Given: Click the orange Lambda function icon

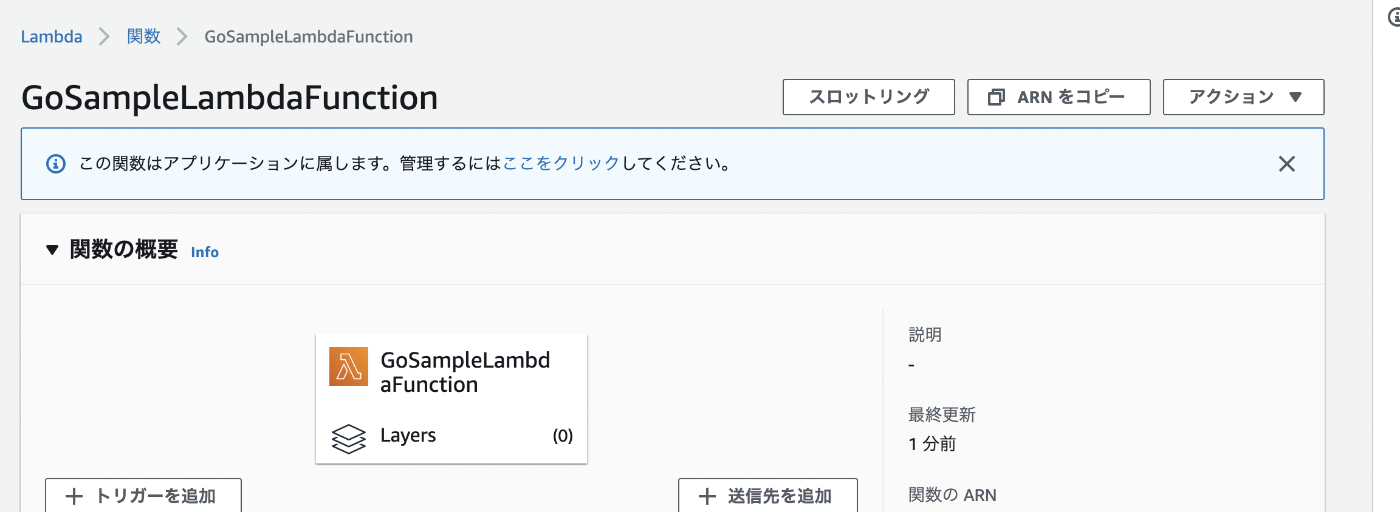Looking at the screenshot, I should [x=348, y=367].
